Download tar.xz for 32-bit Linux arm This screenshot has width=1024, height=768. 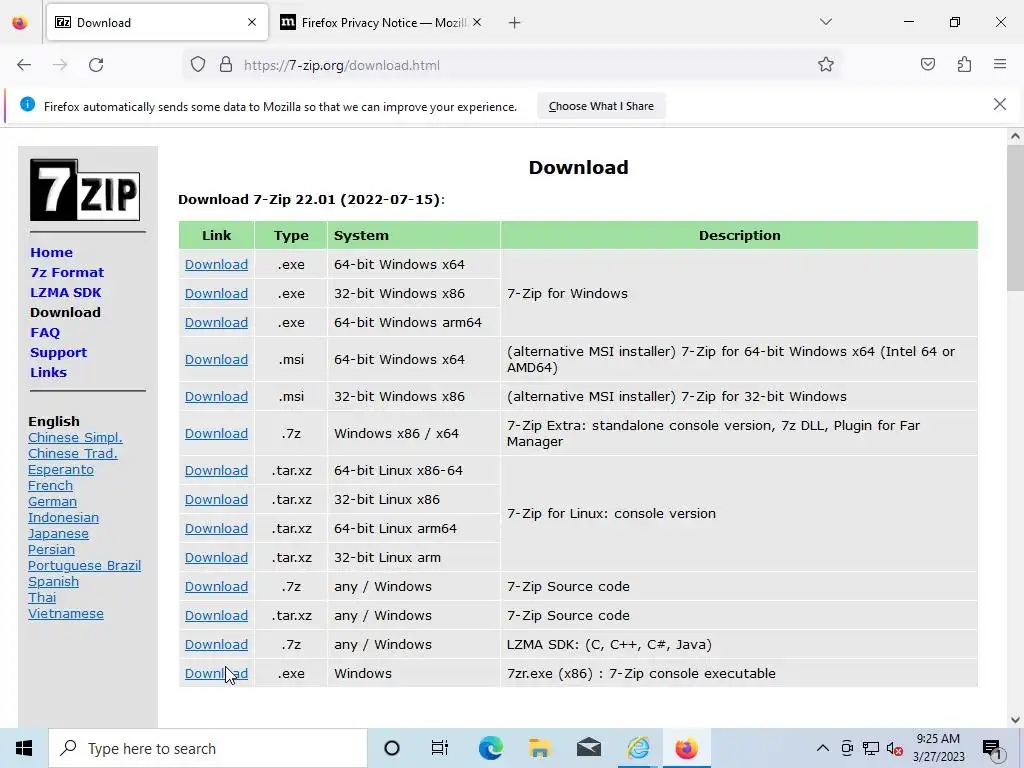point(216,558)
